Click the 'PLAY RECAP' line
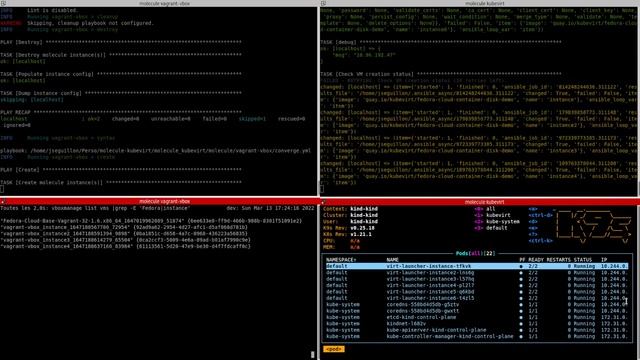Viewport: 640px width, 360px height. (121, 112)
